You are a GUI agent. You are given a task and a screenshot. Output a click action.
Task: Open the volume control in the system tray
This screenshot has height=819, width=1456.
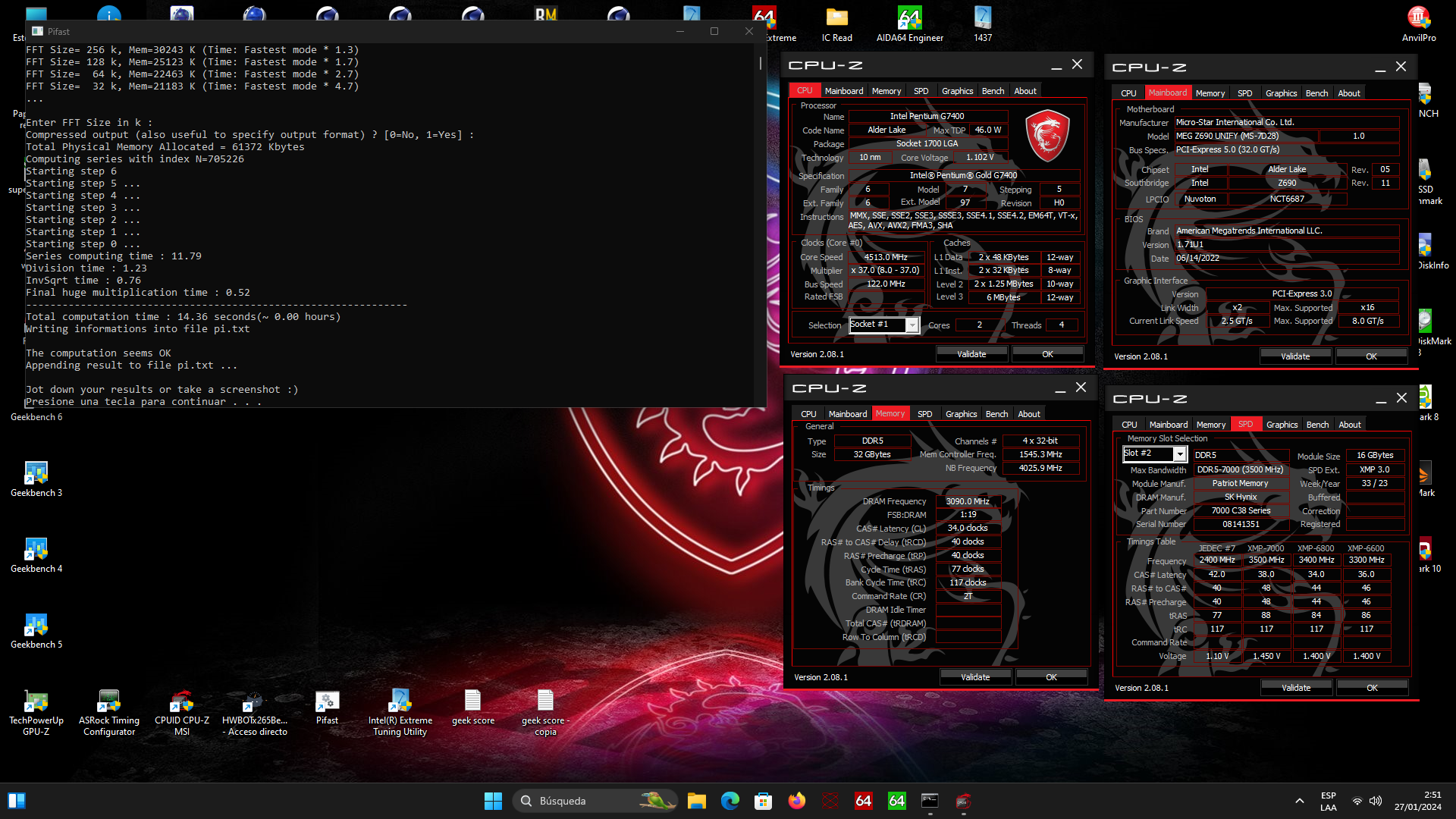click(x=1376, y=801)
